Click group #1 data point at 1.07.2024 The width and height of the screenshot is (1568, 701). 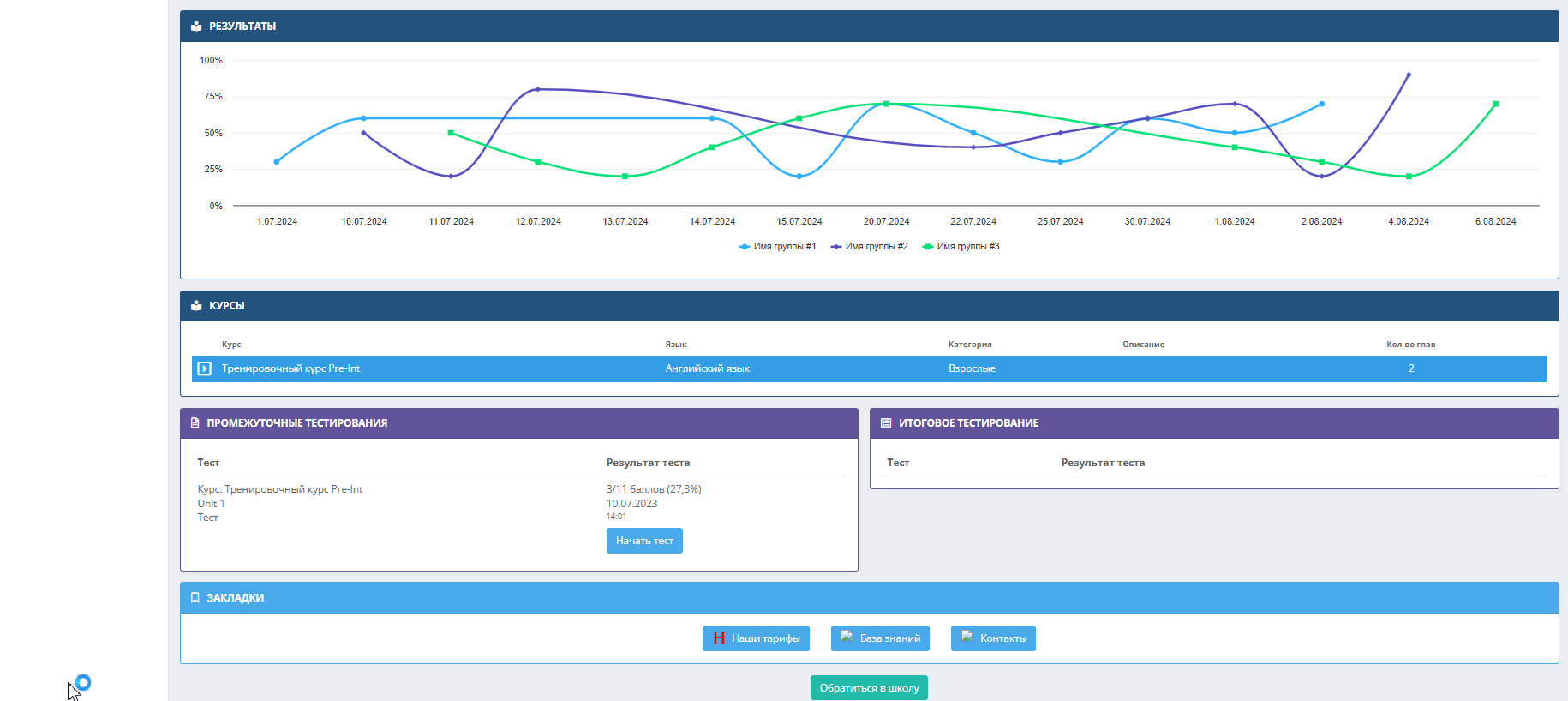click(x=276, y=162)
